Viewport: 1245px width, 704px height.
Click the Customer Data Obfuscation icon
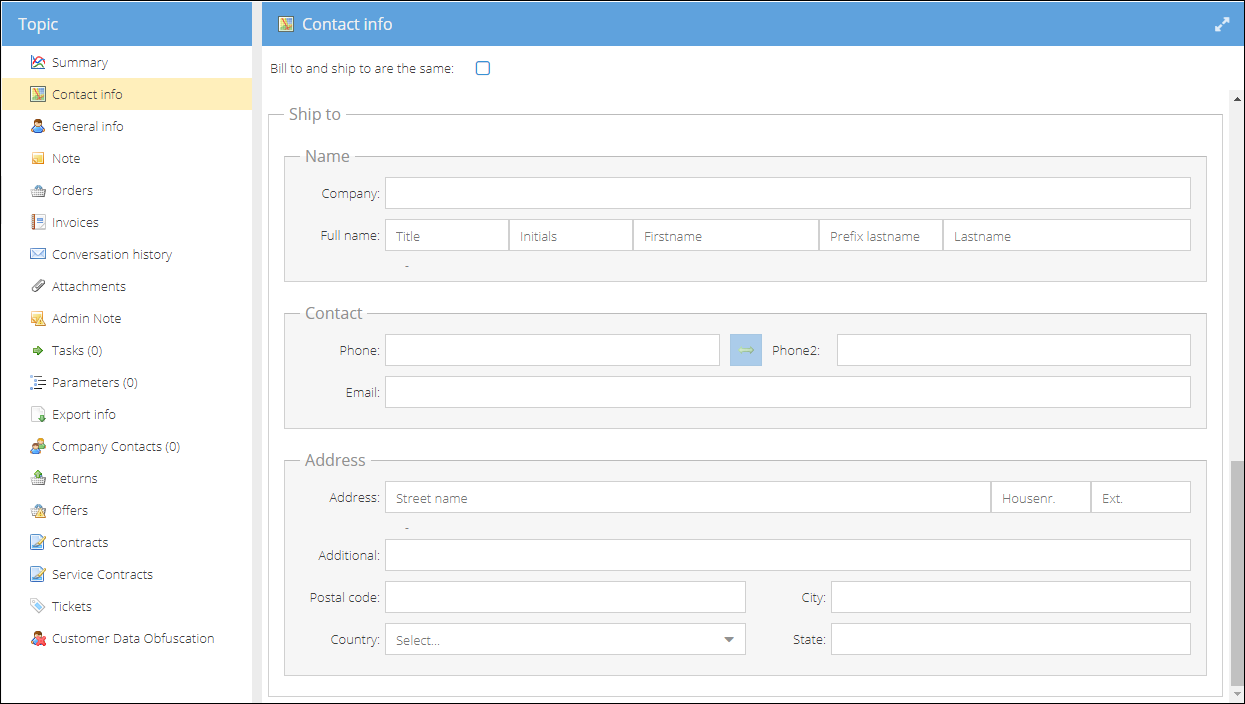(38, 638)
